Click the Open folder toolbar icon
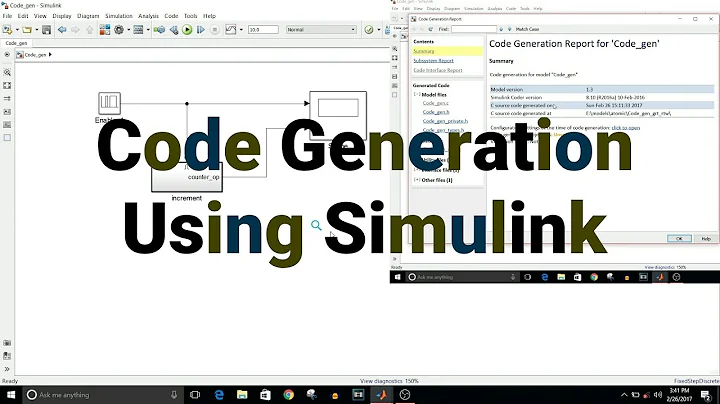720x404 pixels. point(27,30)
